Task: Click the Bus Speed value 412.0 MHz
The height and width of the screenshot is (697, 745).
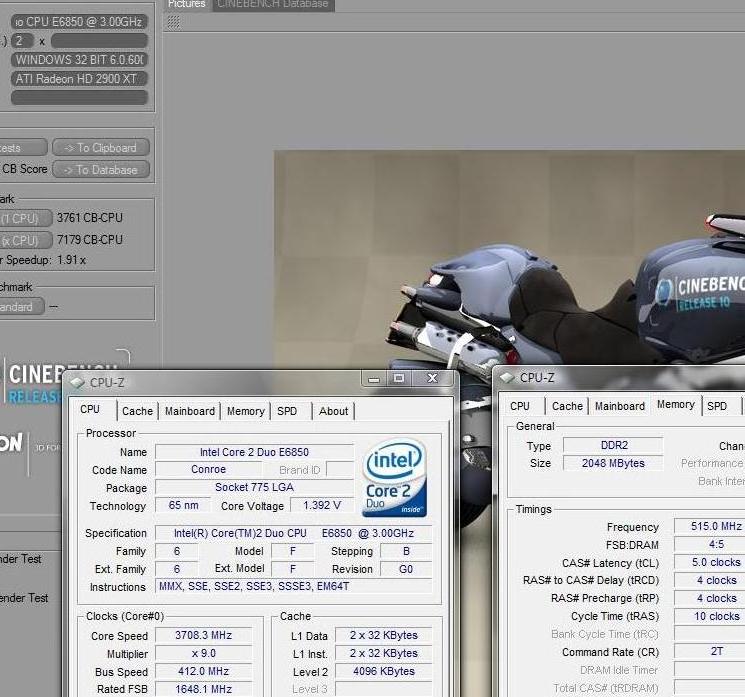Action: [x=203, y=671]
